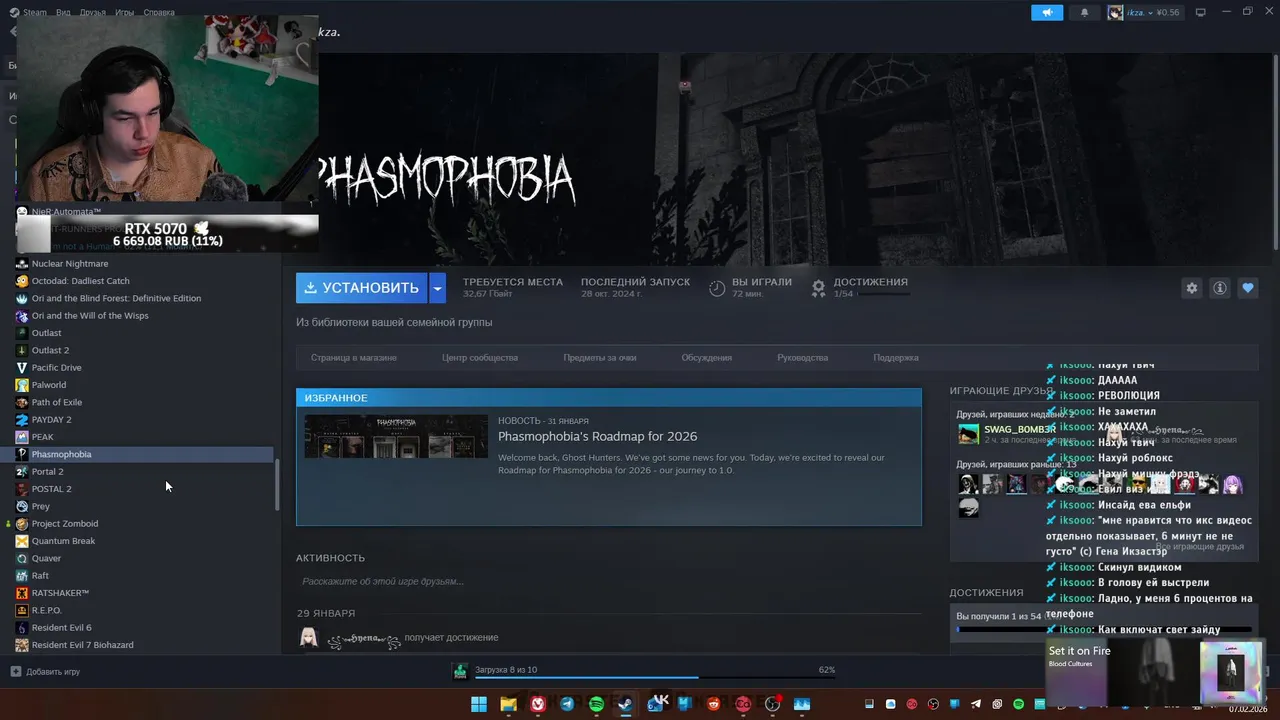Select PEAK in library list
Image resolution: width=1280 pixels, height=720 pixels.
43,437
